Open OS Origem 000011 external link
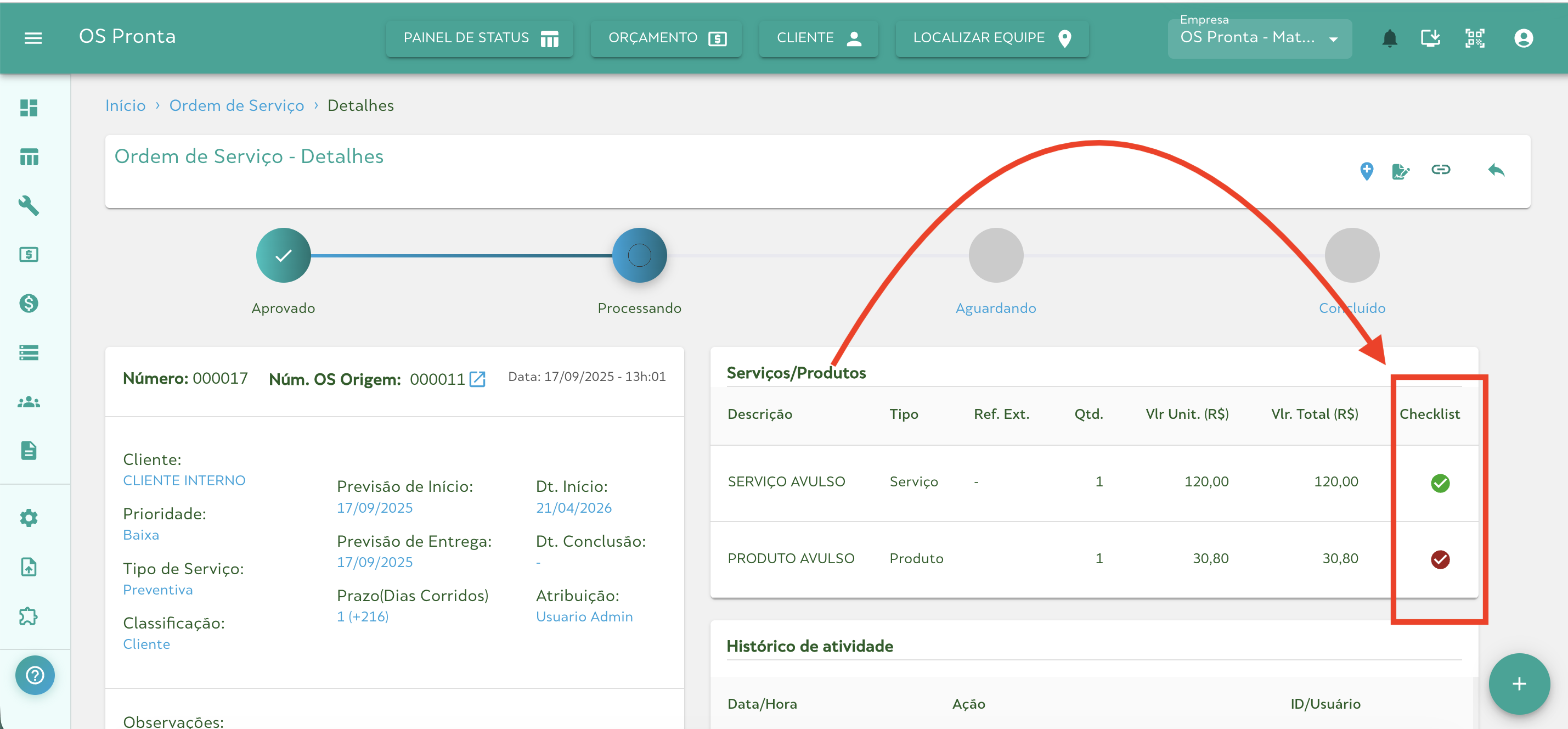The height and width of the screenshot is (729, 1568). (478, 379)
